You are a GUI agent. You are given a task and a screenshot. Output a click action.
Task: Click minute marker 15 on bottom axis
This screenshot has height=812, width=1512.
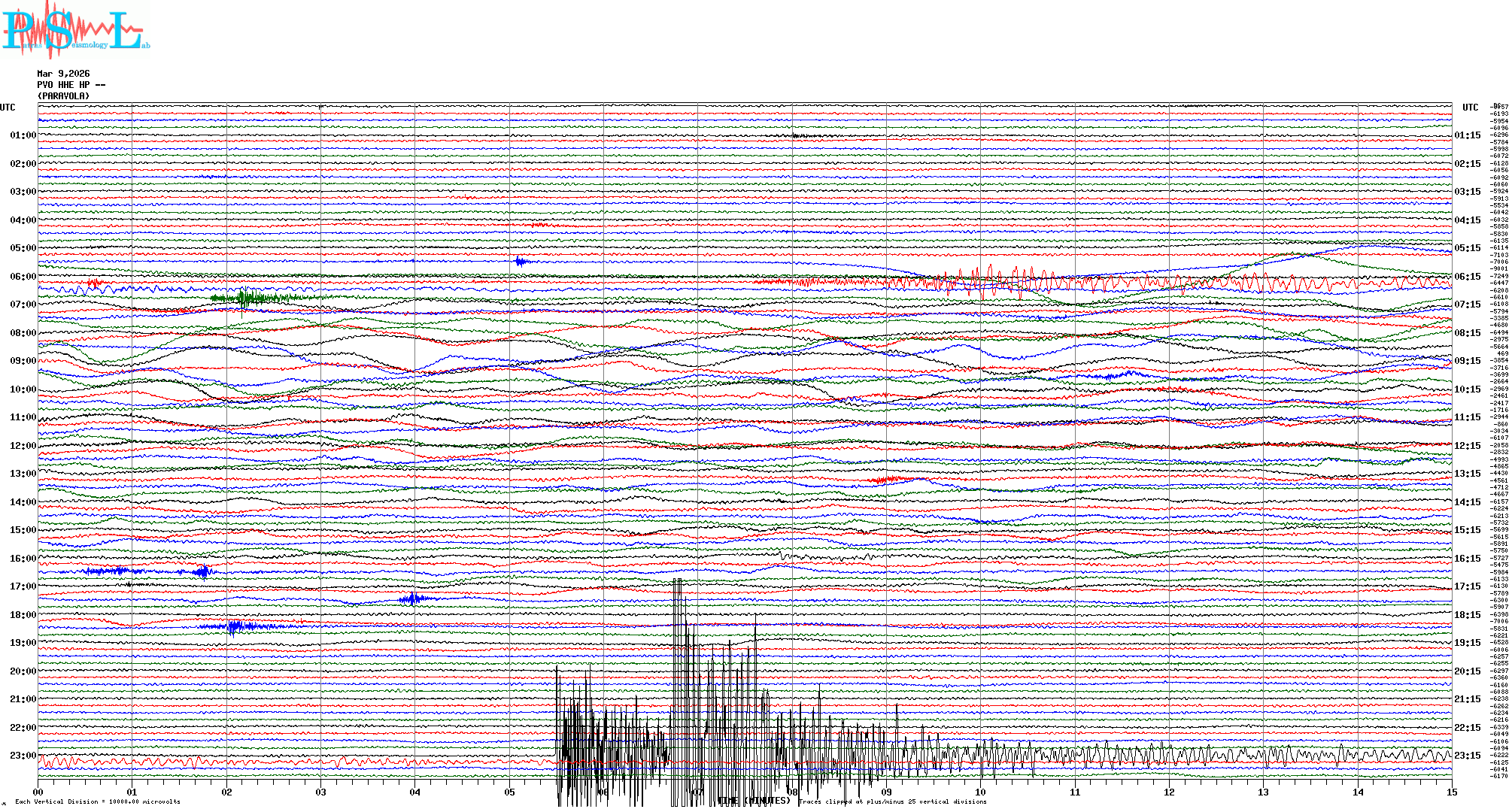point(1451,792)
